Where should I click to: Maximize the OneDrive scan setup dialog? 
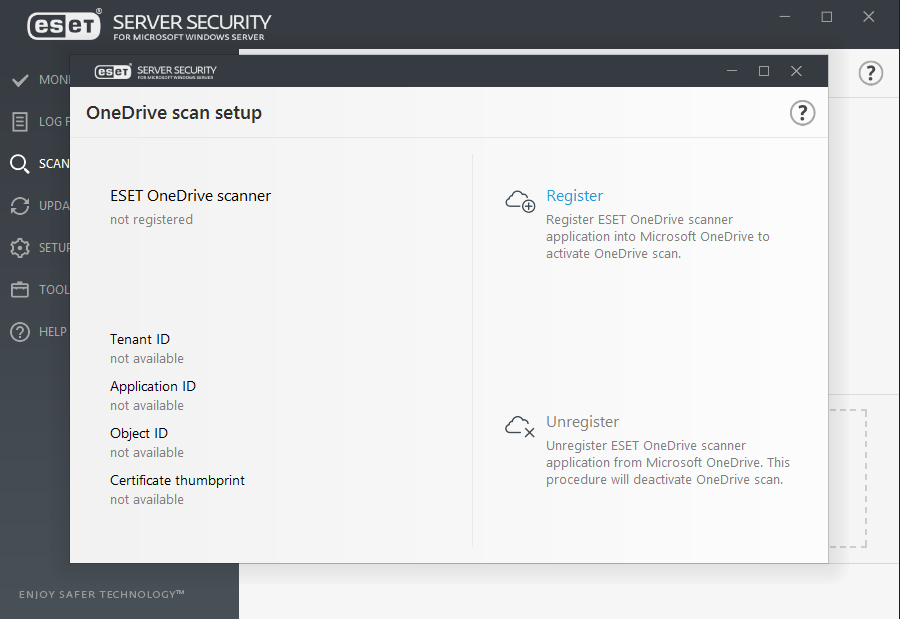tap(764, 71)
